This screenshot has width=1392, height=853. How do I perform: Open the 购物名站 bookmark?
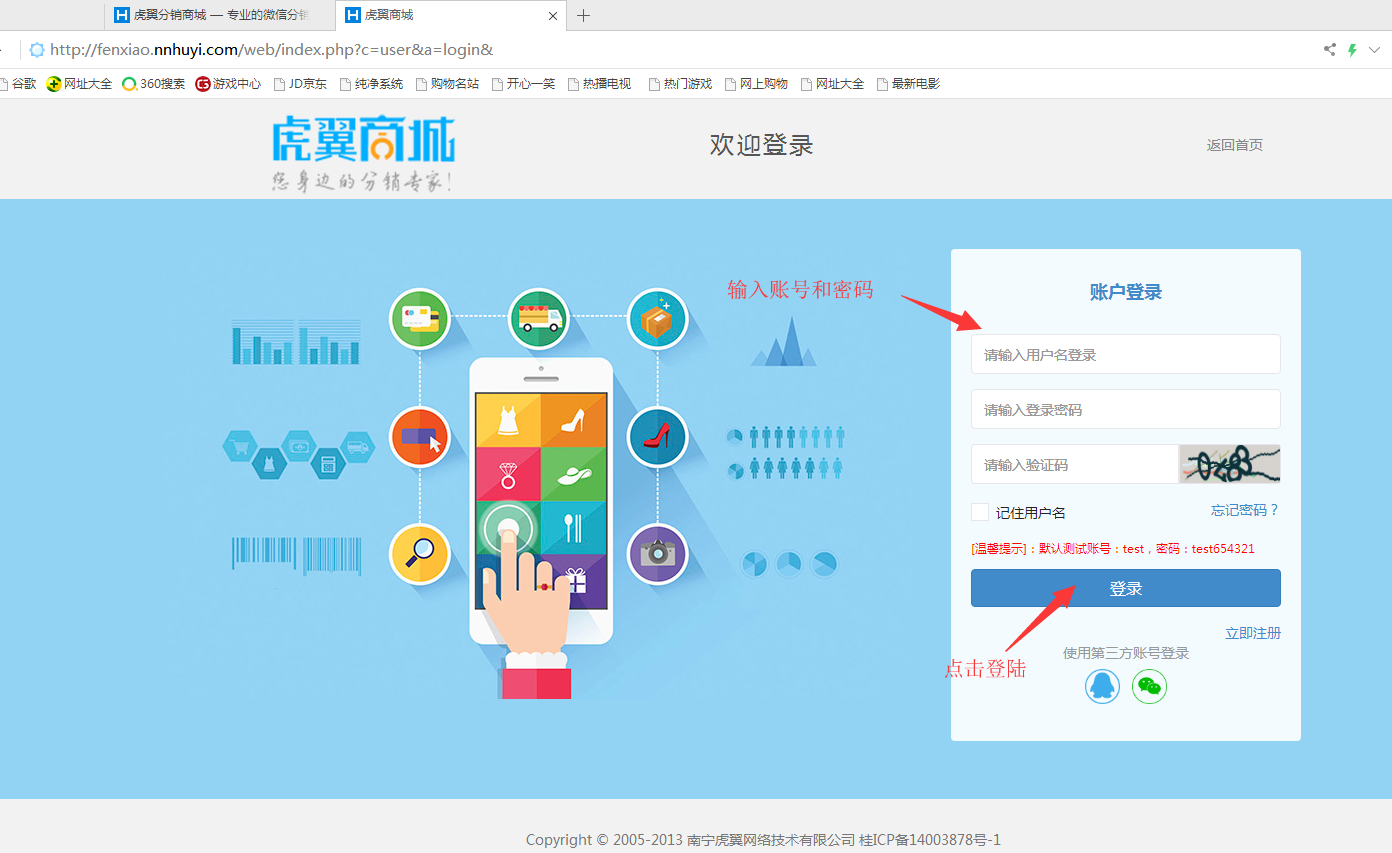click(448, 84)
